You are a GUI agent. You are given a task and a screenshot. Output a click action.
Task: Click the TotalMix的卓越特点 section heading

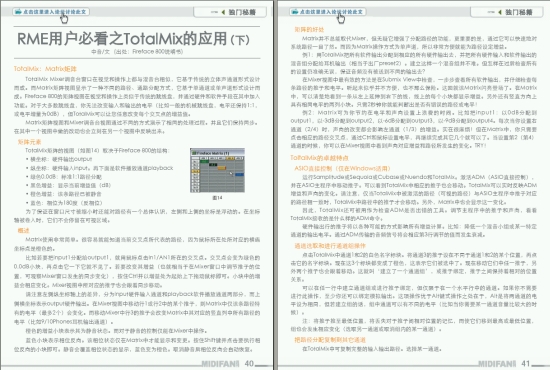(319, 158)
